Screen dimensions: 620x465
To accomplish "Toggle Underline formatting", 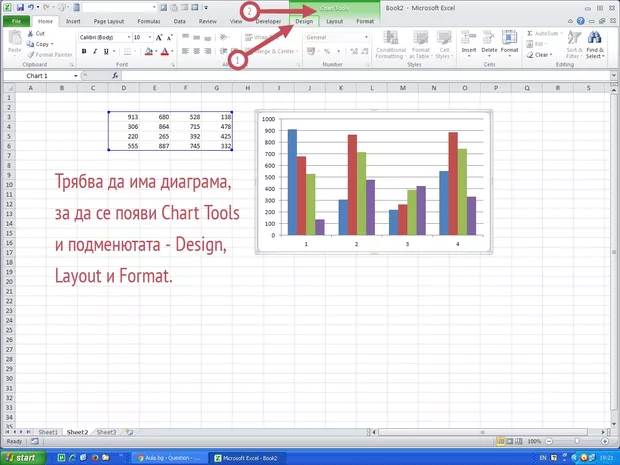I will click(106, 51).
